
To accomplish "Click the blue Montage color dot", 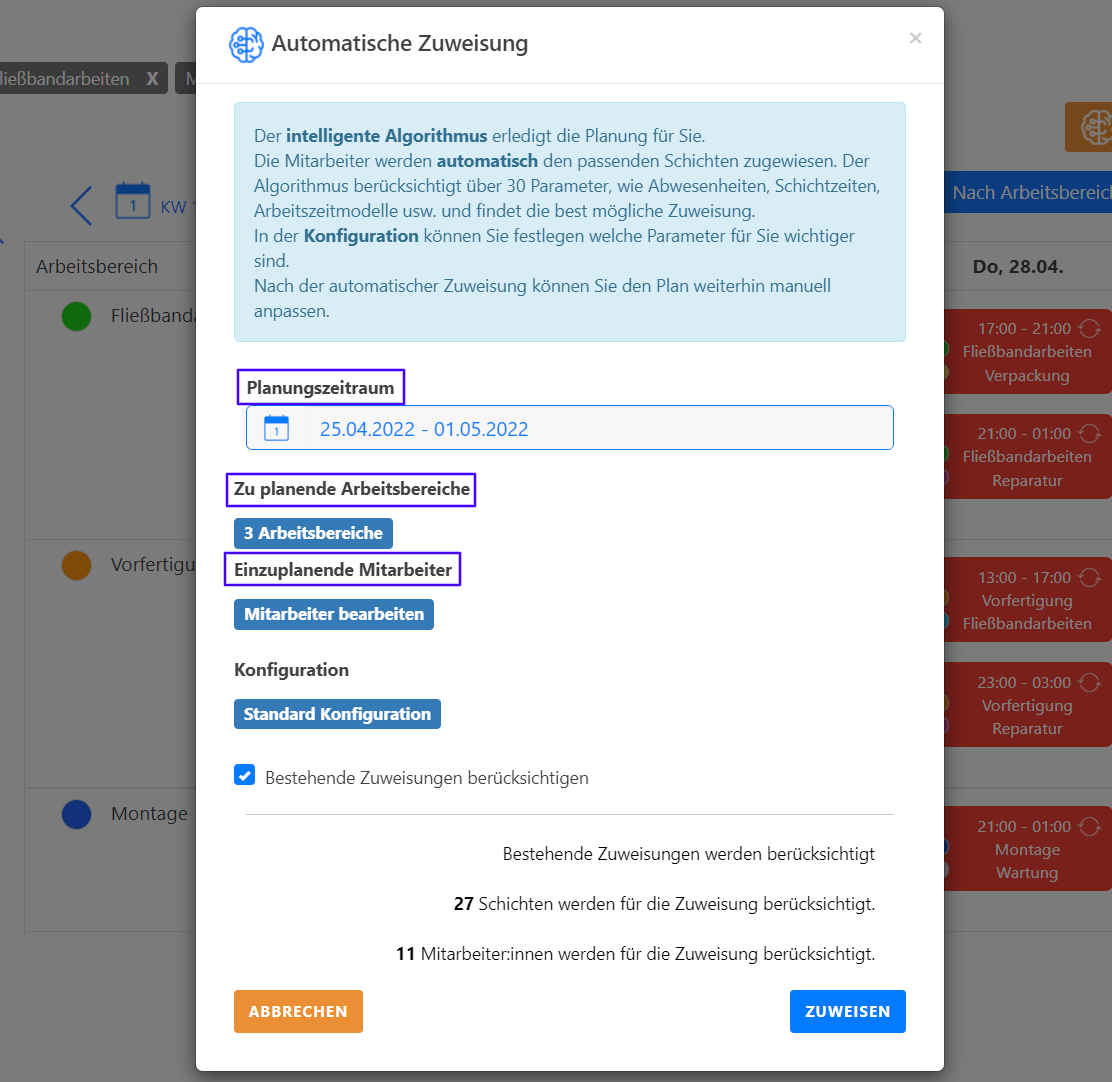I will (76, 814).
